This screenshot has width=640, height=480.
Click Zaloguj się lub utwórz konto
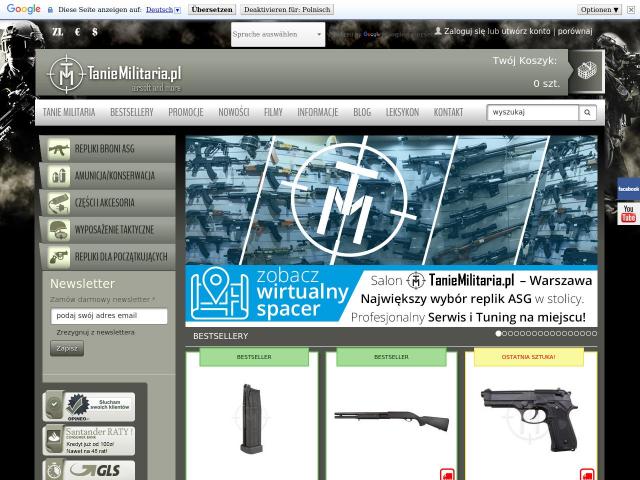click(x=497, y=31)
